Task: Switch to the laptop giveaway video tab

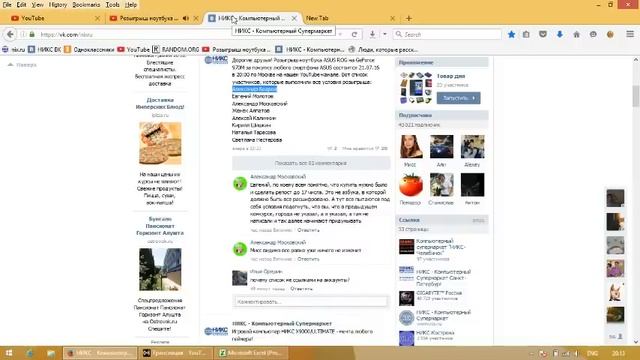Action: (x=149, y=18)
